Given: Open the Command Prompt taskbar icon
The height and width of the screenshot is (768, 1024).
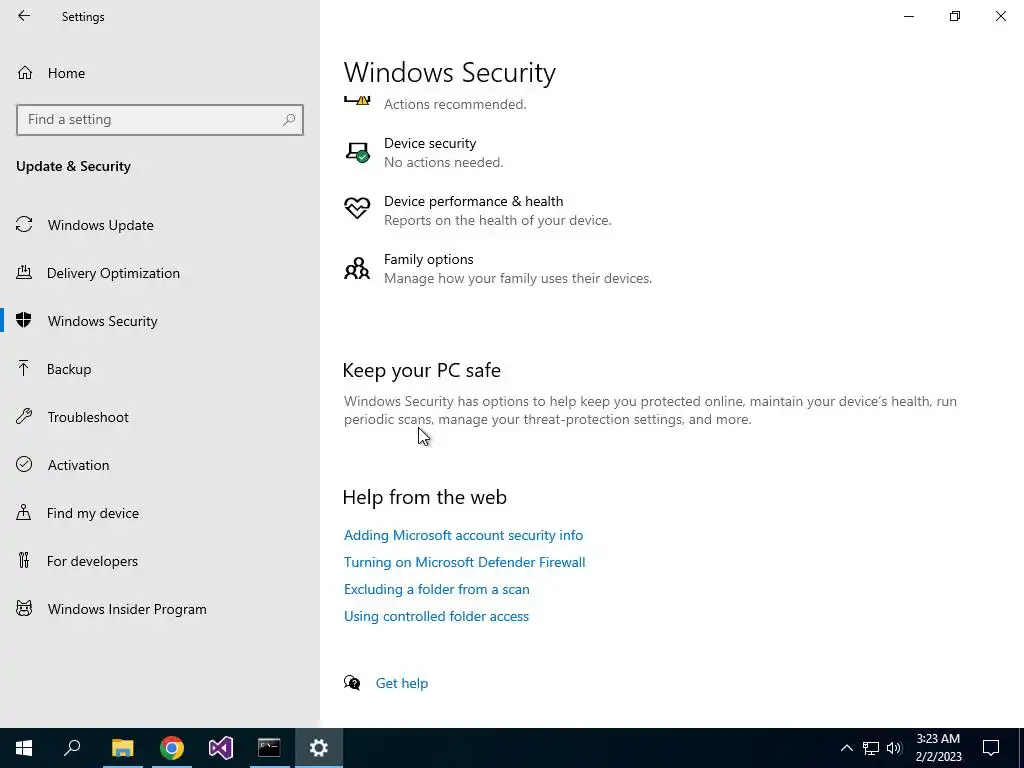Looking at the screenshot, I should [x=269, y=748].
